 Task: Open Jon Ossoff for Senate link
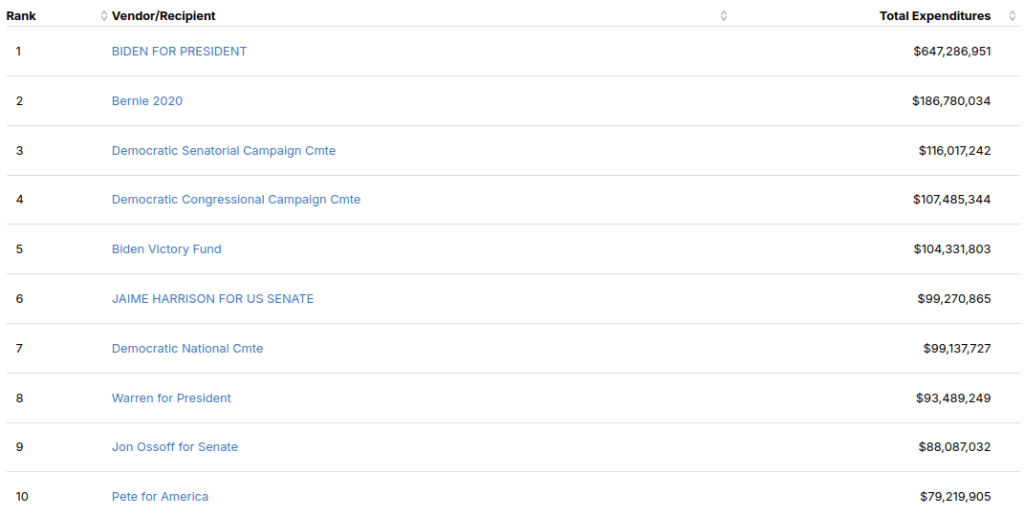tap(174, 447)
